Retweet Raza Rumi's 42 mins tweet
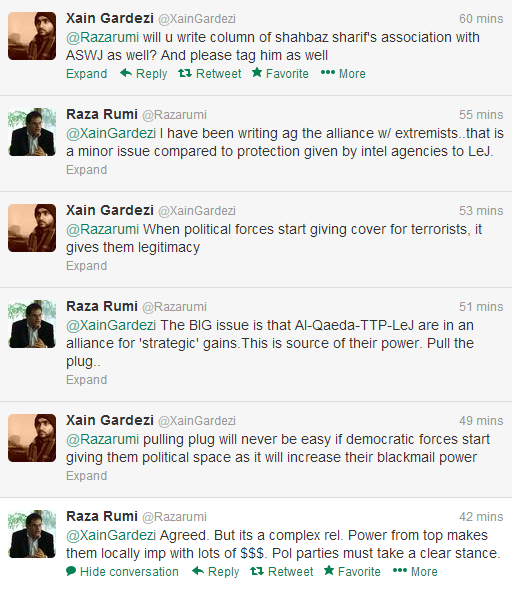The height and width of the screenshot is (591, 512). [x=282, y=571]
